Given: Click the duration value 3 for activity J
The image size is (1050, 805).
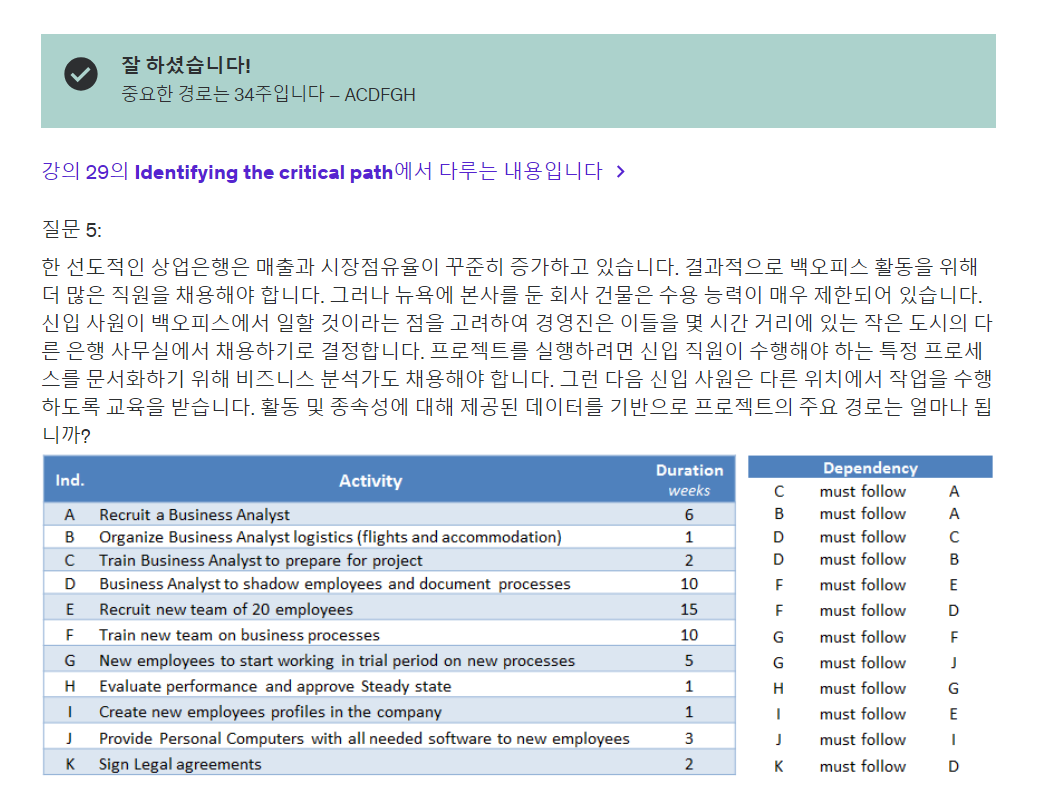Looking at the screenshot, I should [689, 738].
